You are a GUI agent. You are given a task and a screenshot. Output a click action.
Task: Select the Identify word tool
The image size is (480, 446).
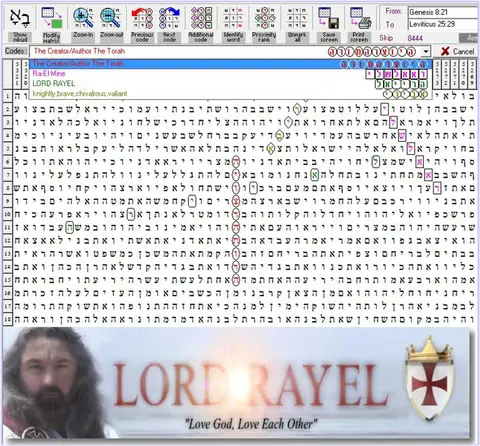tap(233, 18)
